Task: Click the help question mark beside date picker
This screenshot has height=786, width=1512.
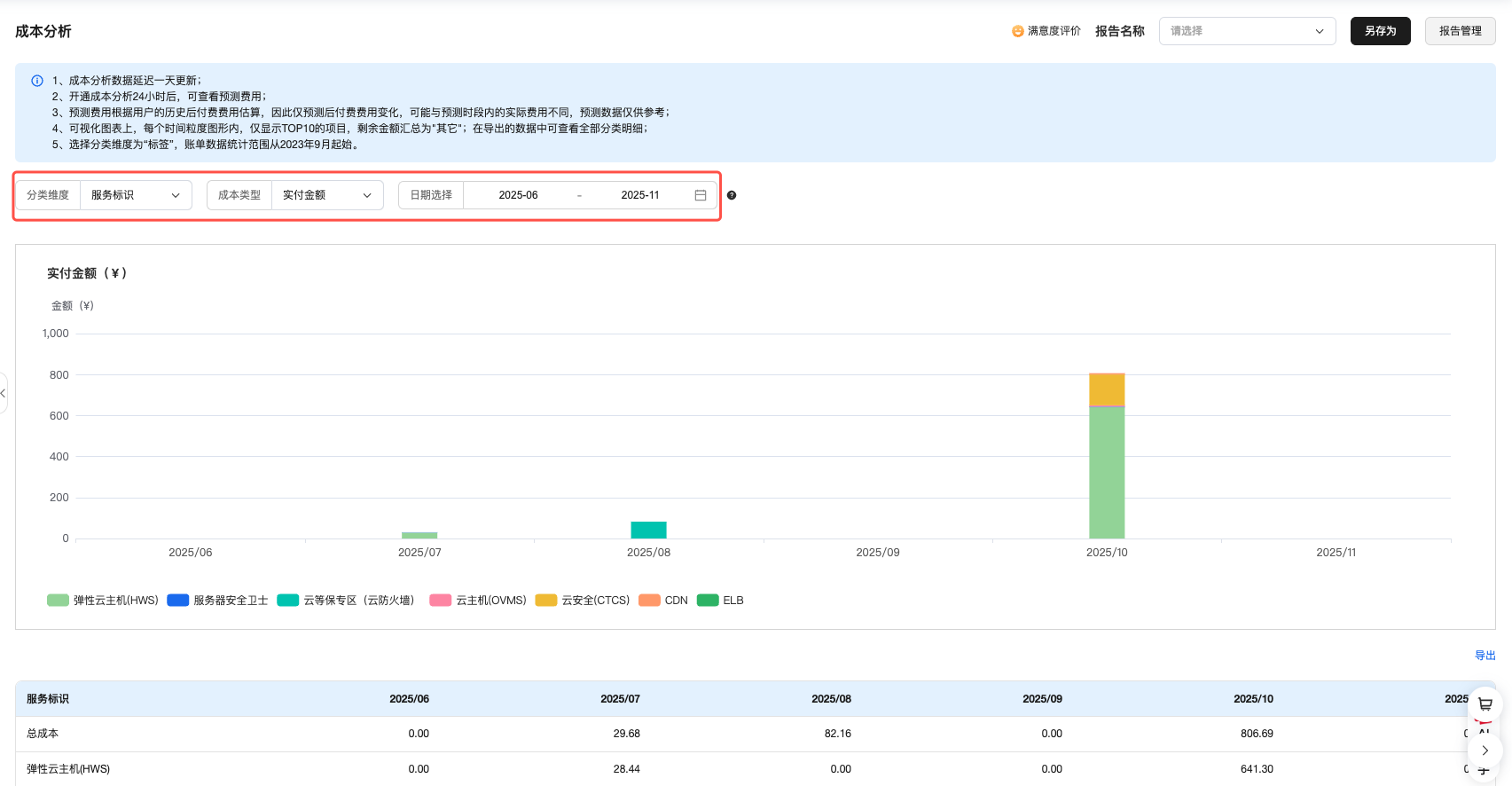Action: [732, 195]
